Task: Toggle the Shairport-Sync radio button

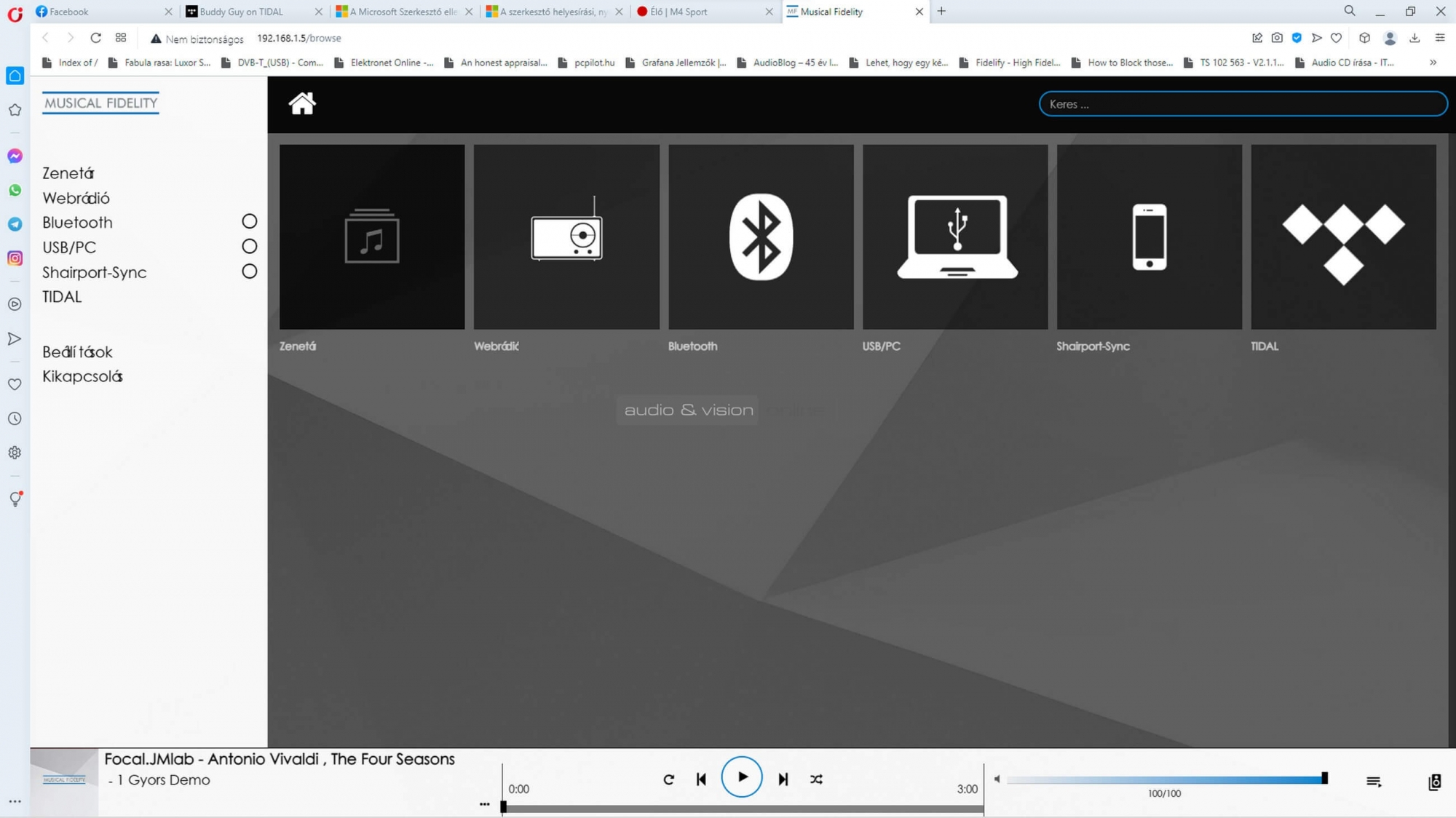Action: (x=249, y=271)
